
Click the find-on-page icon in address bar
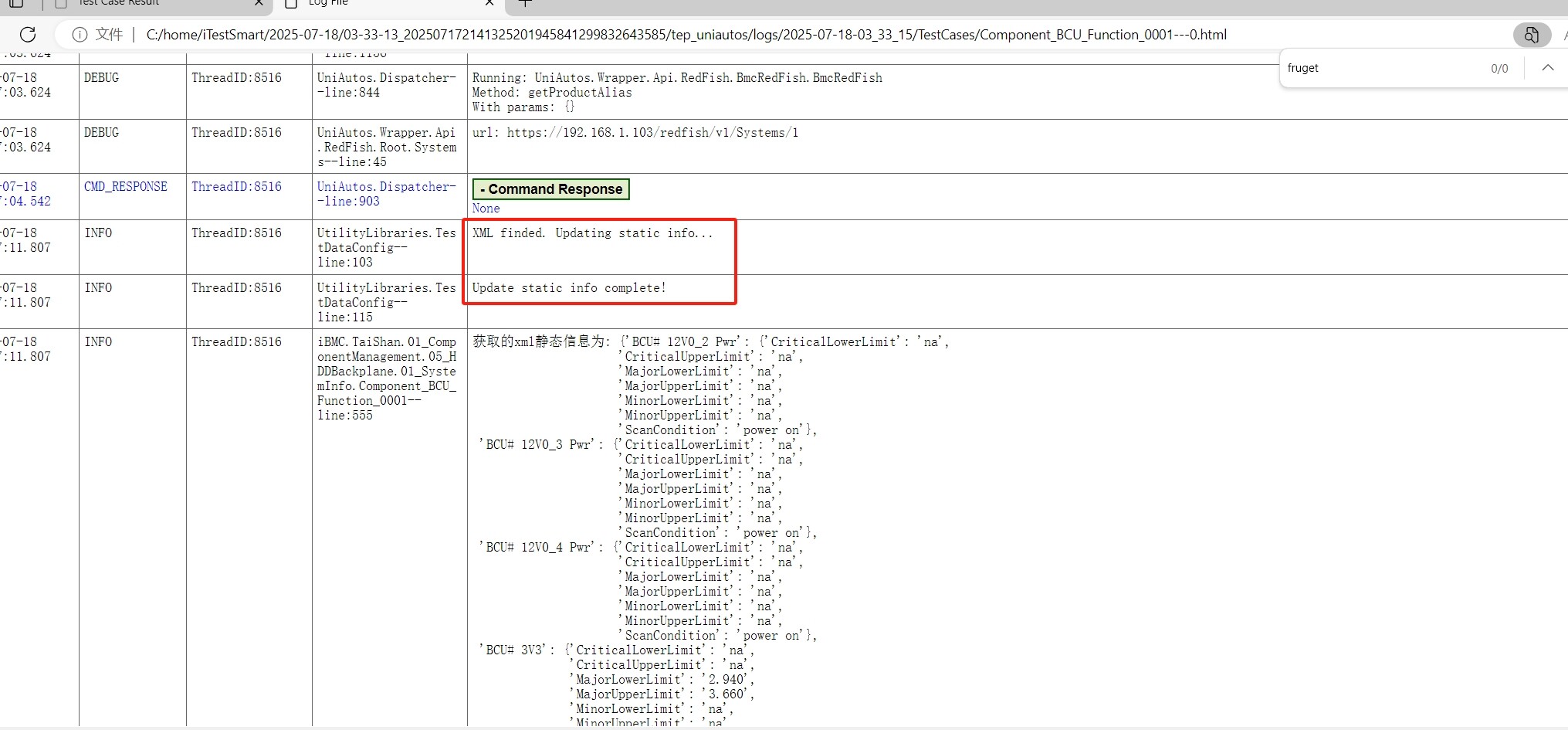click(x=1531, y=35)
